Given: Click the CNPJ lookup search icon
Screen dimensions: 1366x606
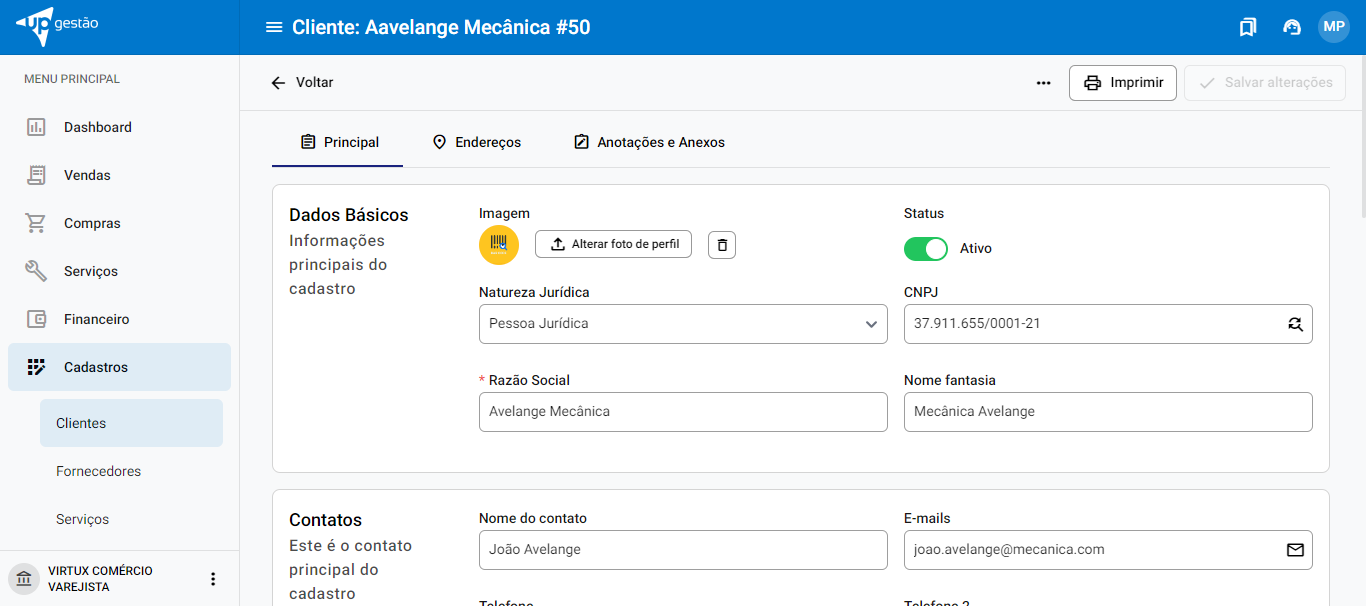Looking at the screenshot, I should pos(1295,324).
